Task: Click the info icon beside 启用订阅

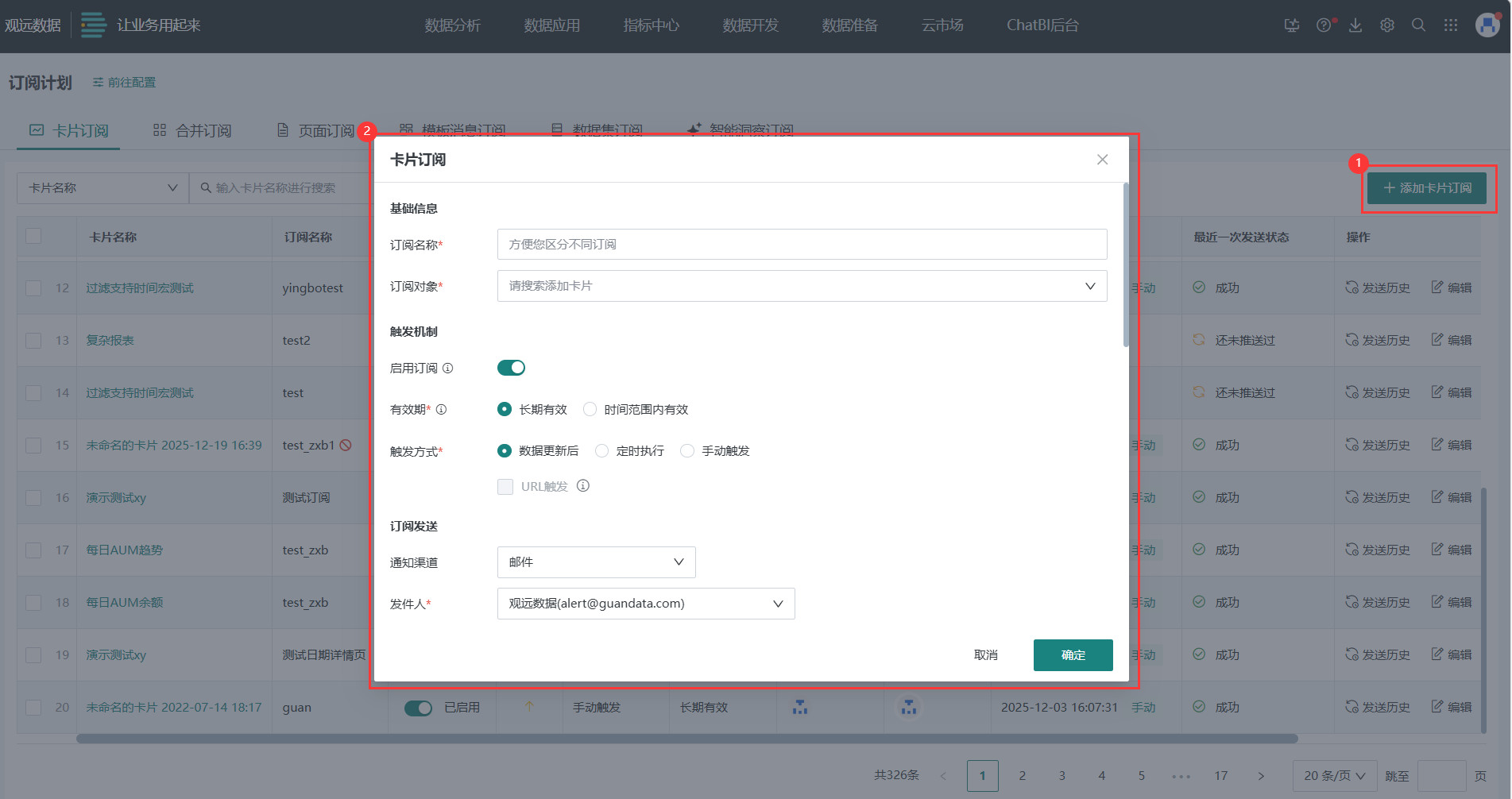Action: (448, 368)
